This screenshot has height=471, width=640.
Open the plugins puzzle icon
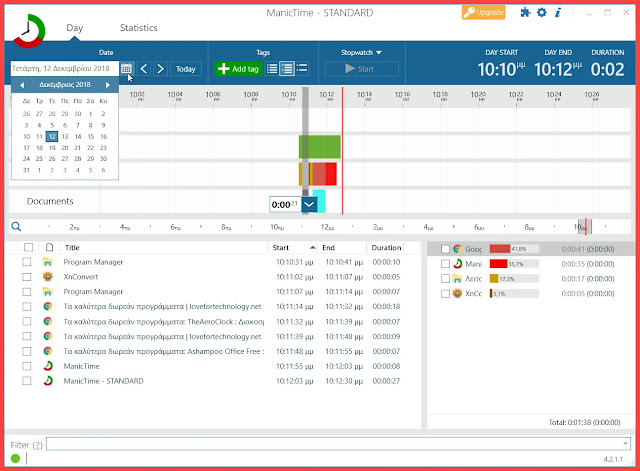(x=525, y=13)
